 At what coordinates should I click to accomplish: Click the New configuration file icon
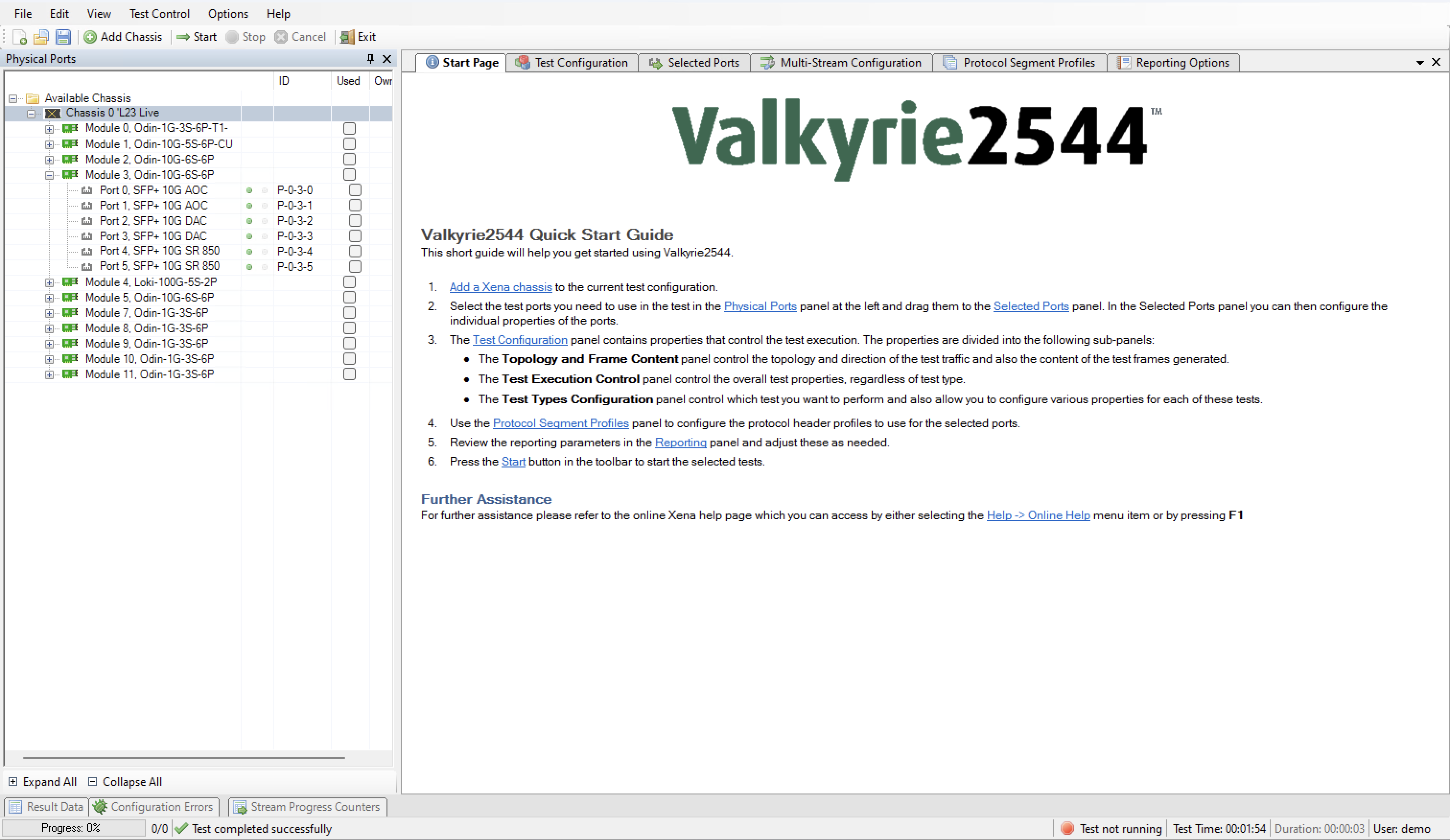[x=20, y=37]
